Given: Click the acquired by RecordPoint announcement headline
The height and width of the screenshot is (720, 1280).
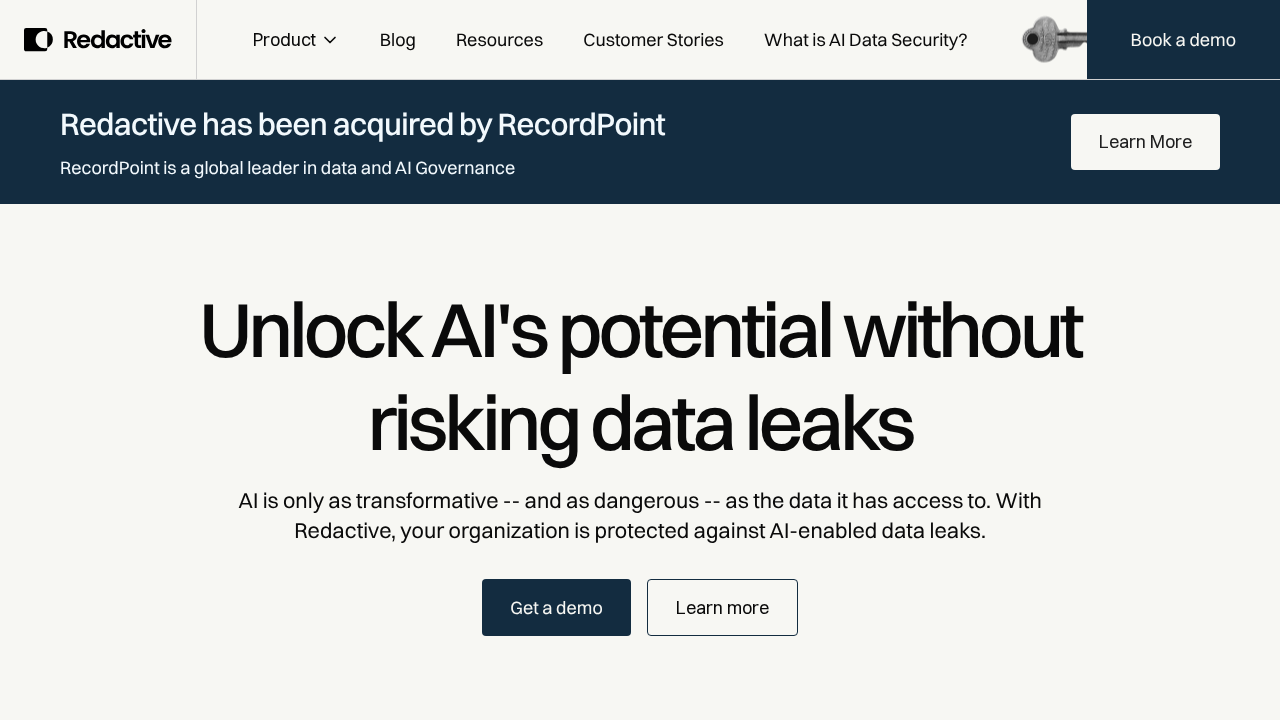Looking at the screenshot, I should (x=362, y=125).
